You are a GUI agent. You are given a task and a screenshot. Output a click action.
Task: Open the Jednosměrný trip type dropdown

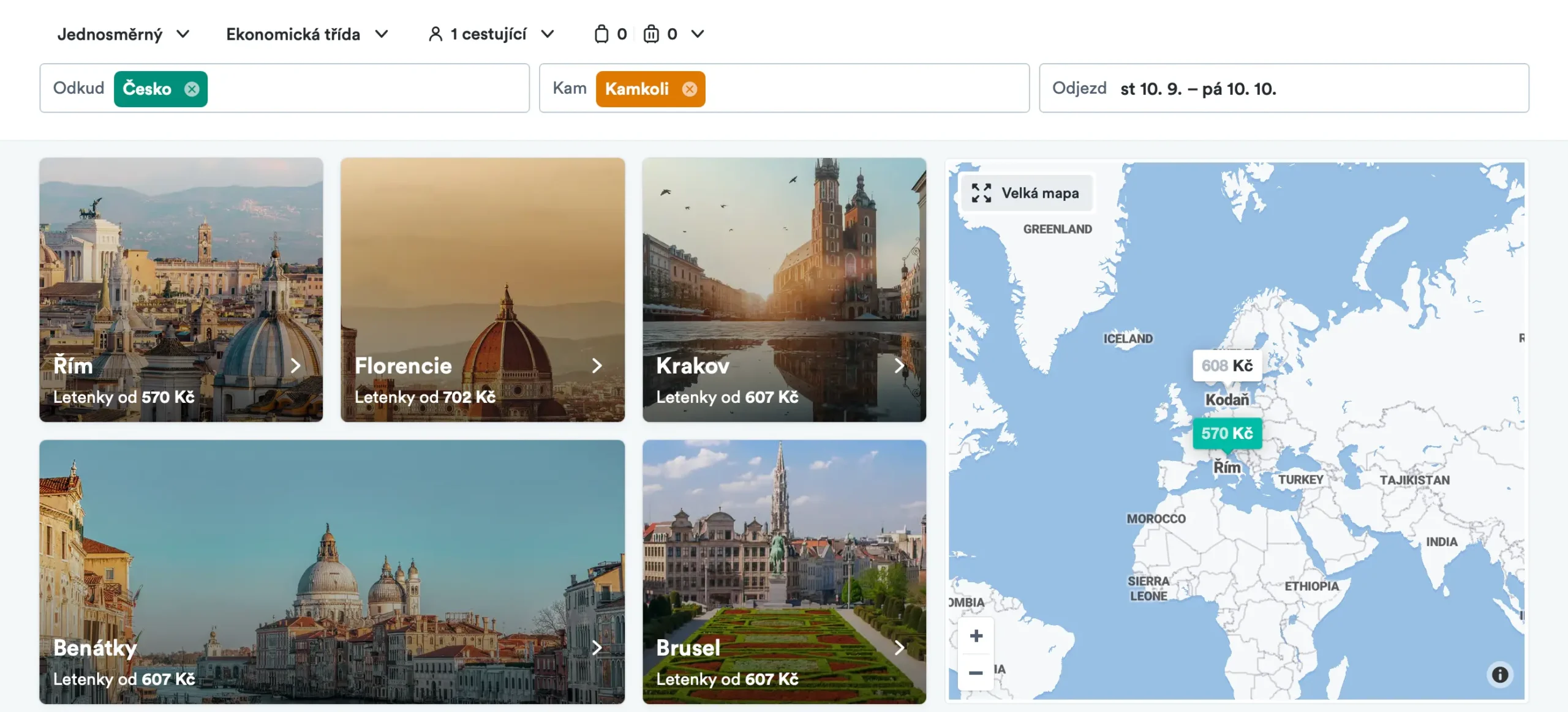point(124,34)
